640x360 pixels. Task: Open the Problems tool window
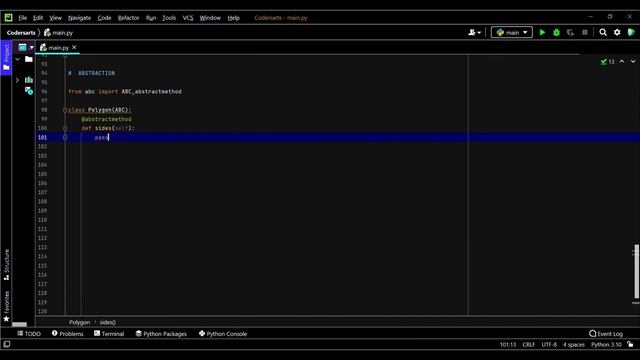(68, 333)
